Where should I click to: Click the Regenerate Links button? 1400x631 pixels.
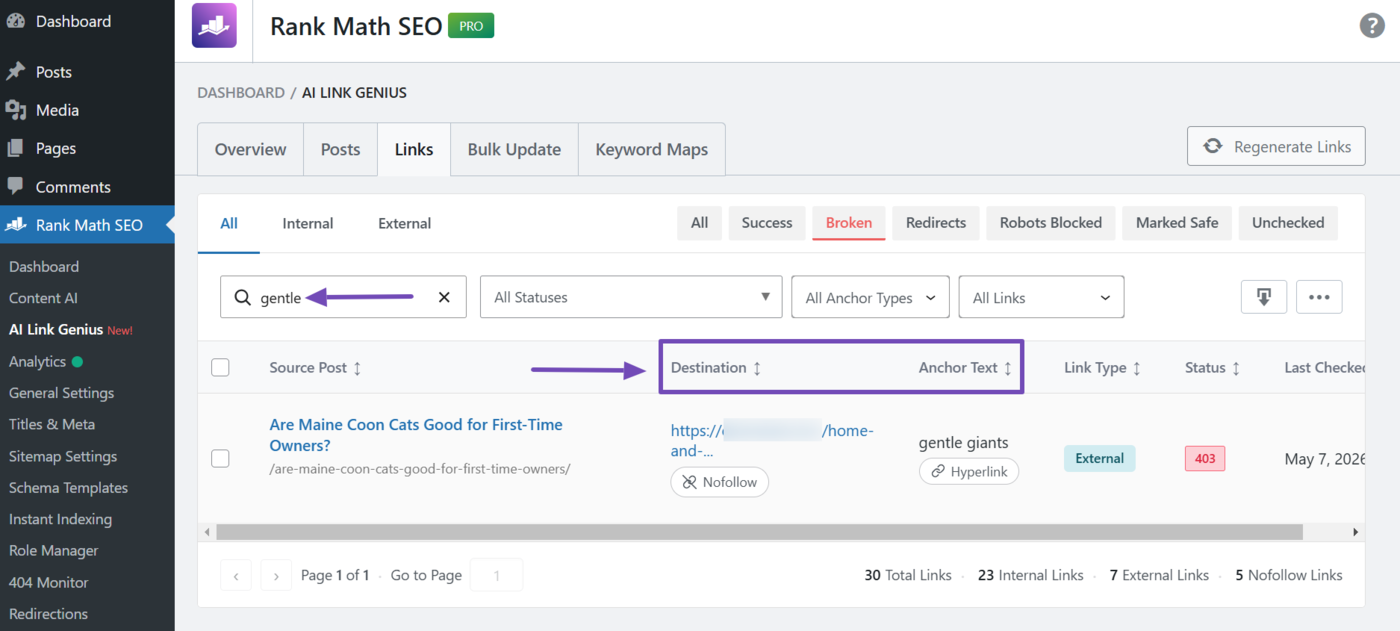pos(1276,146)
